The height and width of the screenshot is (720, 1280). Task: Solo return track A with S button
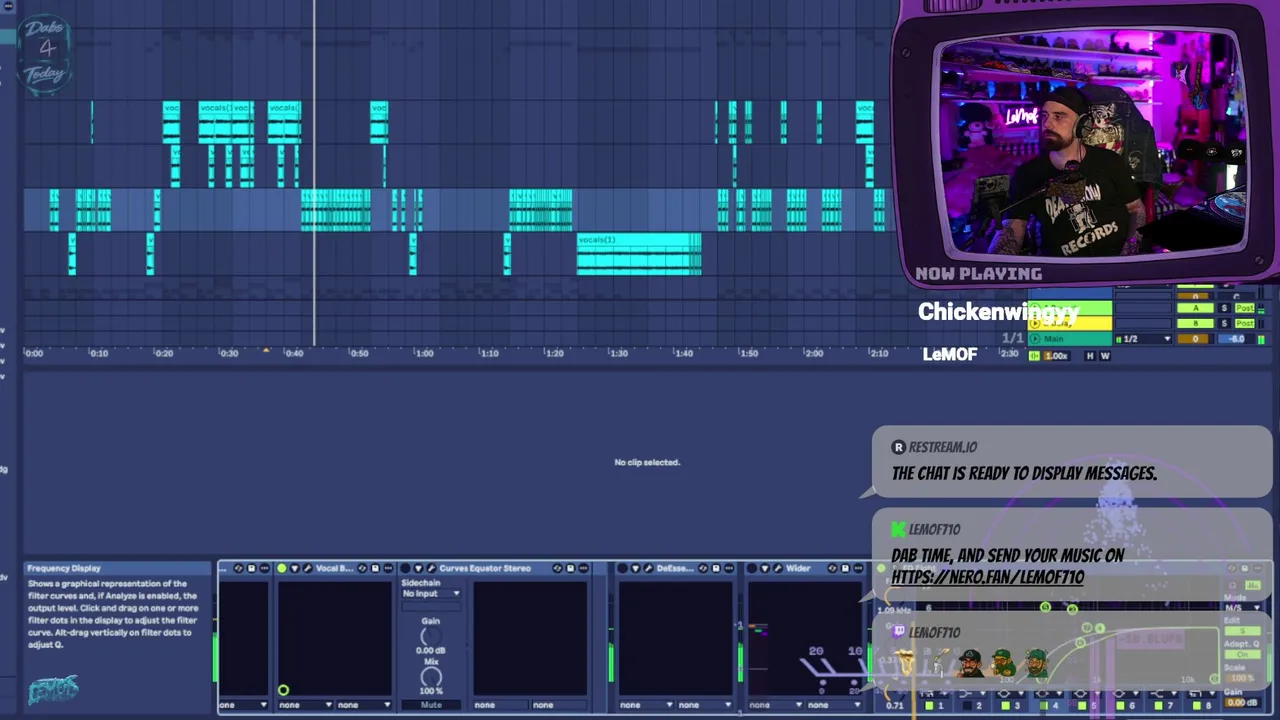click(x=1224, y=308)
